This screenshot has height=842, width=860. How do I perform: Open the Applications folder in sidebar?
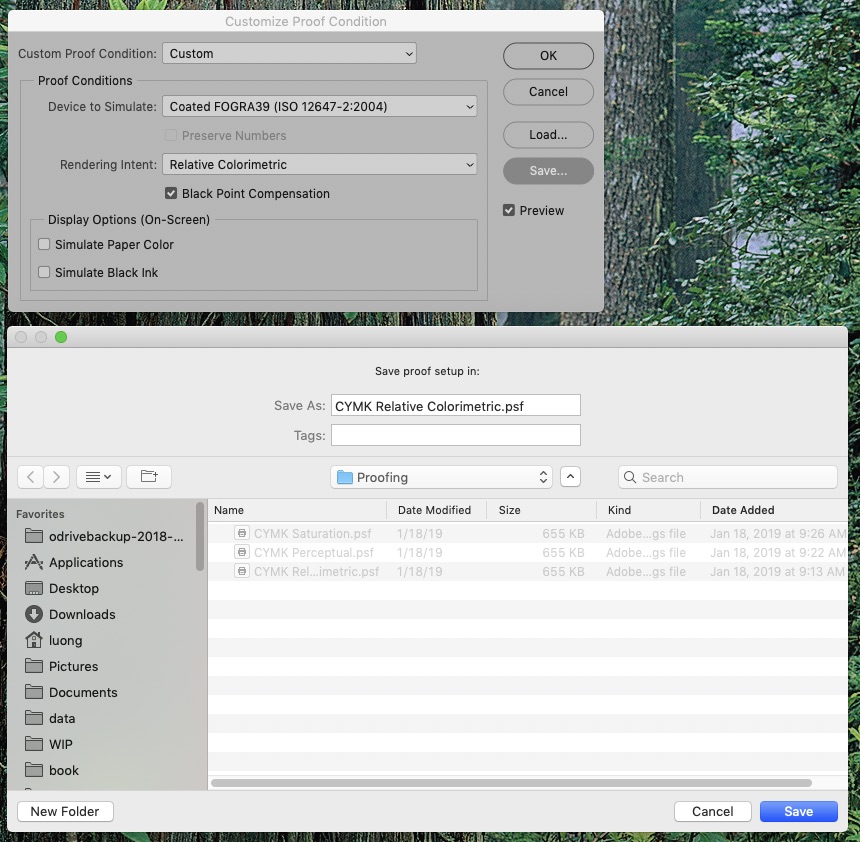click(85, 562)
